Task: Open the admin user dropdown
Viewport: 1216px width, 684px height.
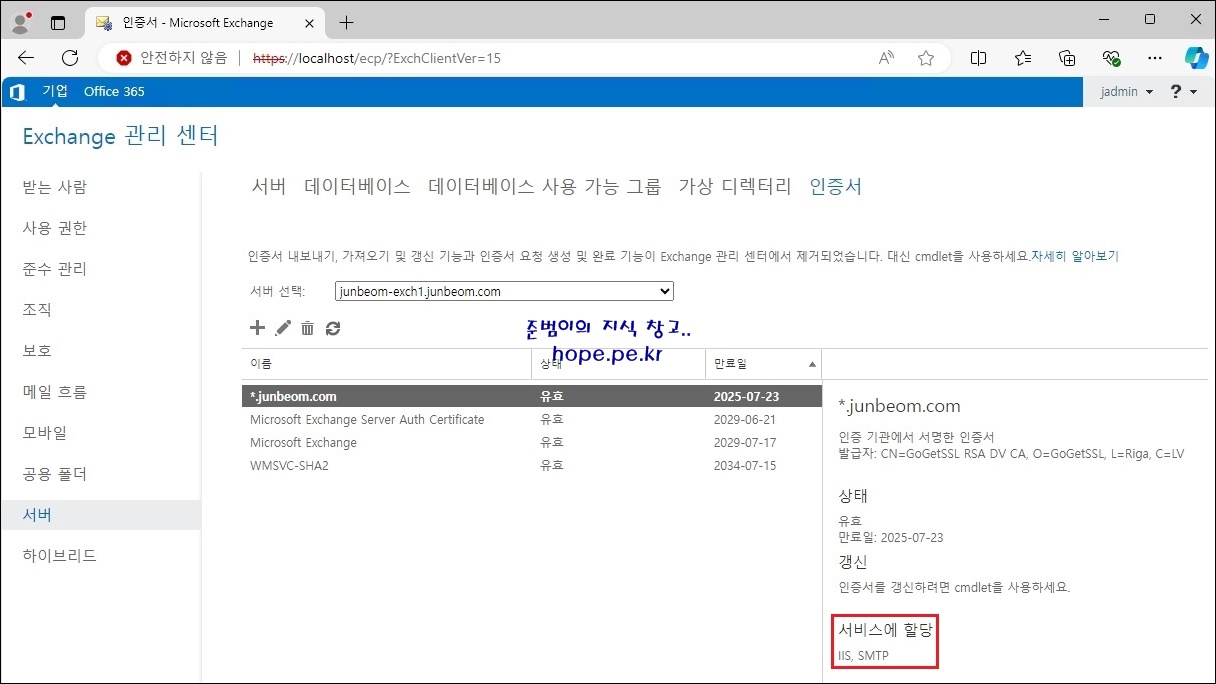Action: pyautogui.click(x=1127, y=92)
